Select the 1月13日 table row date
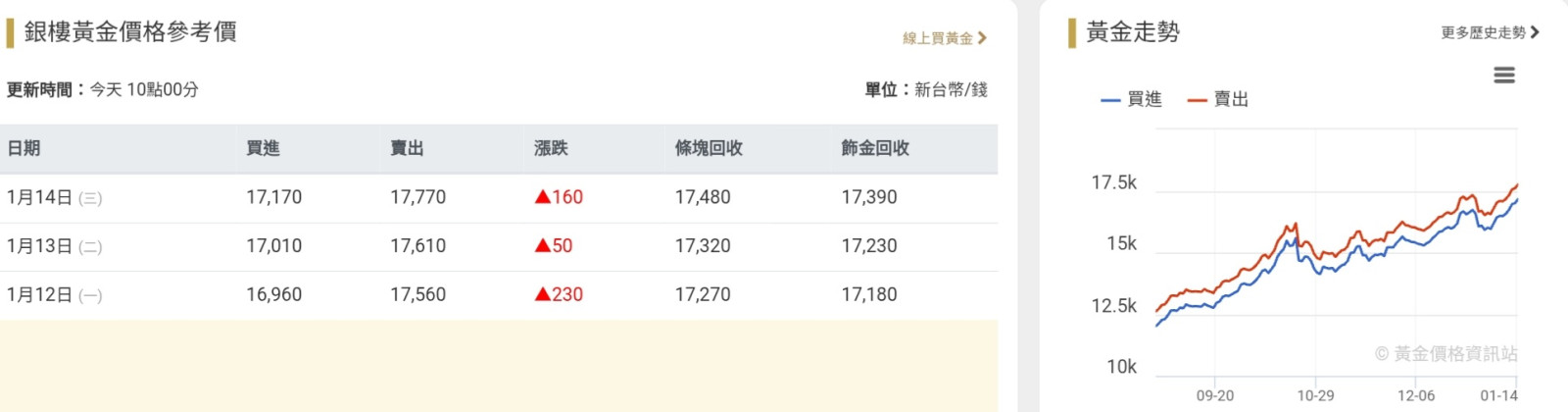Viewport: 1568px width, 412px height. [40, 246]
